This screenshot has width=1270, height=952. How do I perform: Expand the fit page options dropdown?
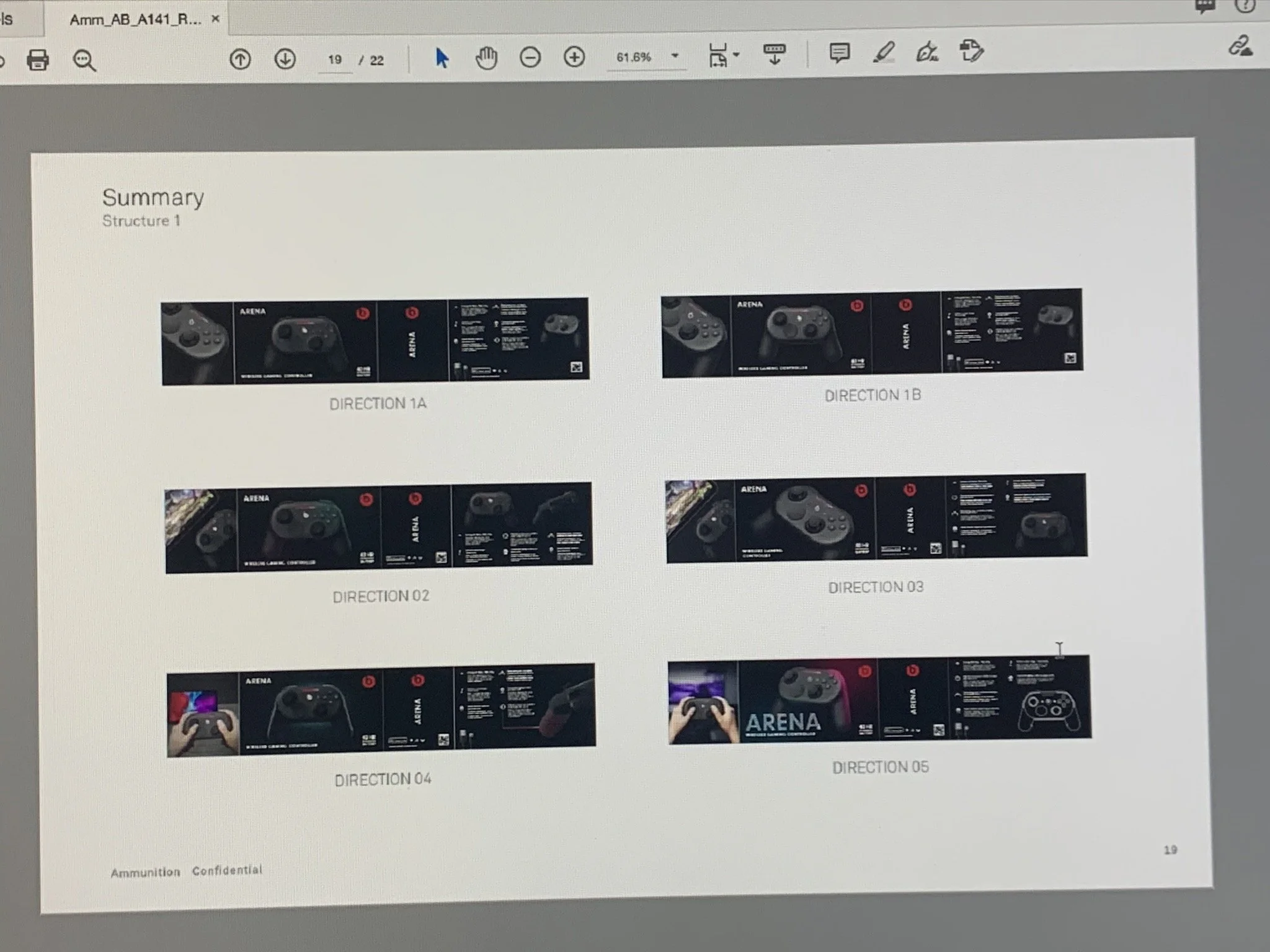(x=736, y=55)
